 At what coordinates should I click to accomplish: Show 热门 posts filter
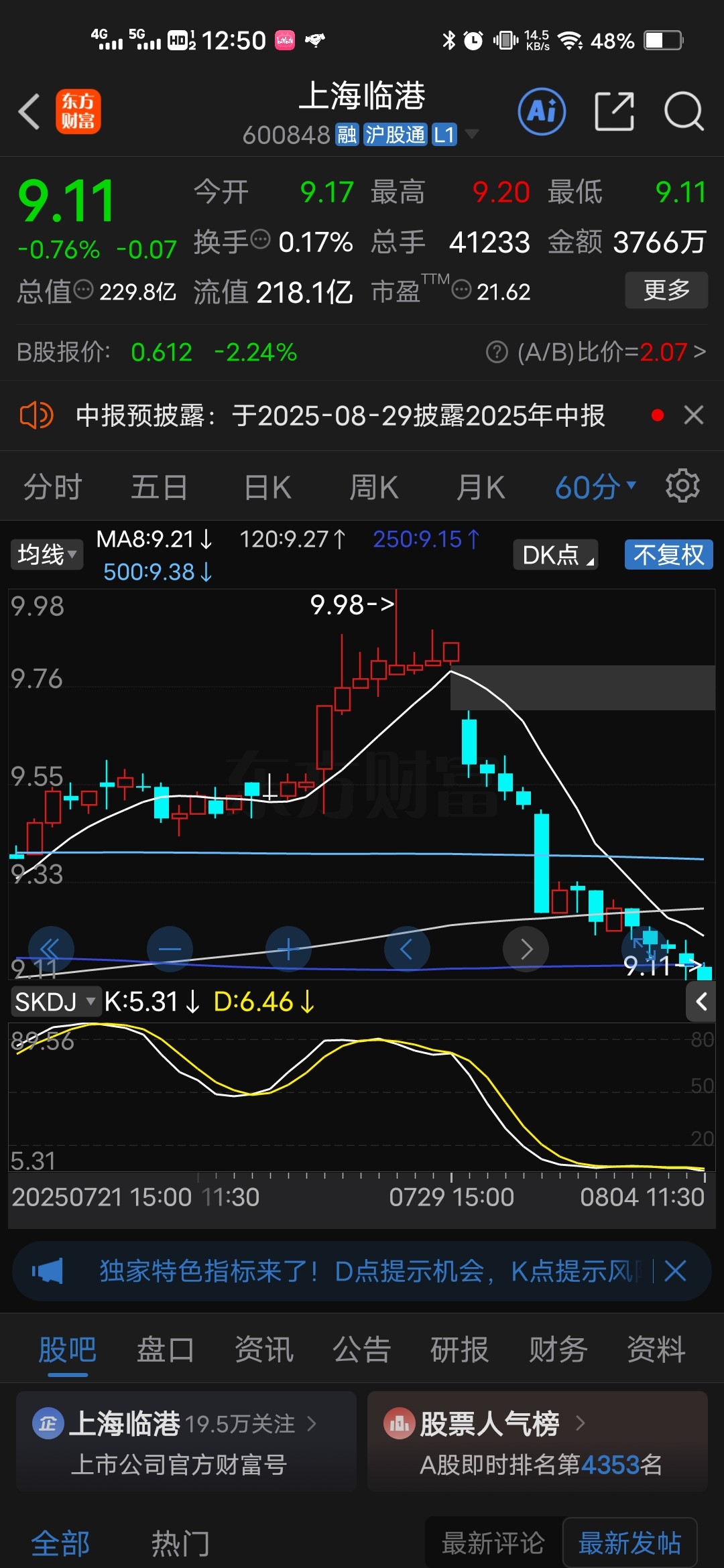pos(180,1543)
